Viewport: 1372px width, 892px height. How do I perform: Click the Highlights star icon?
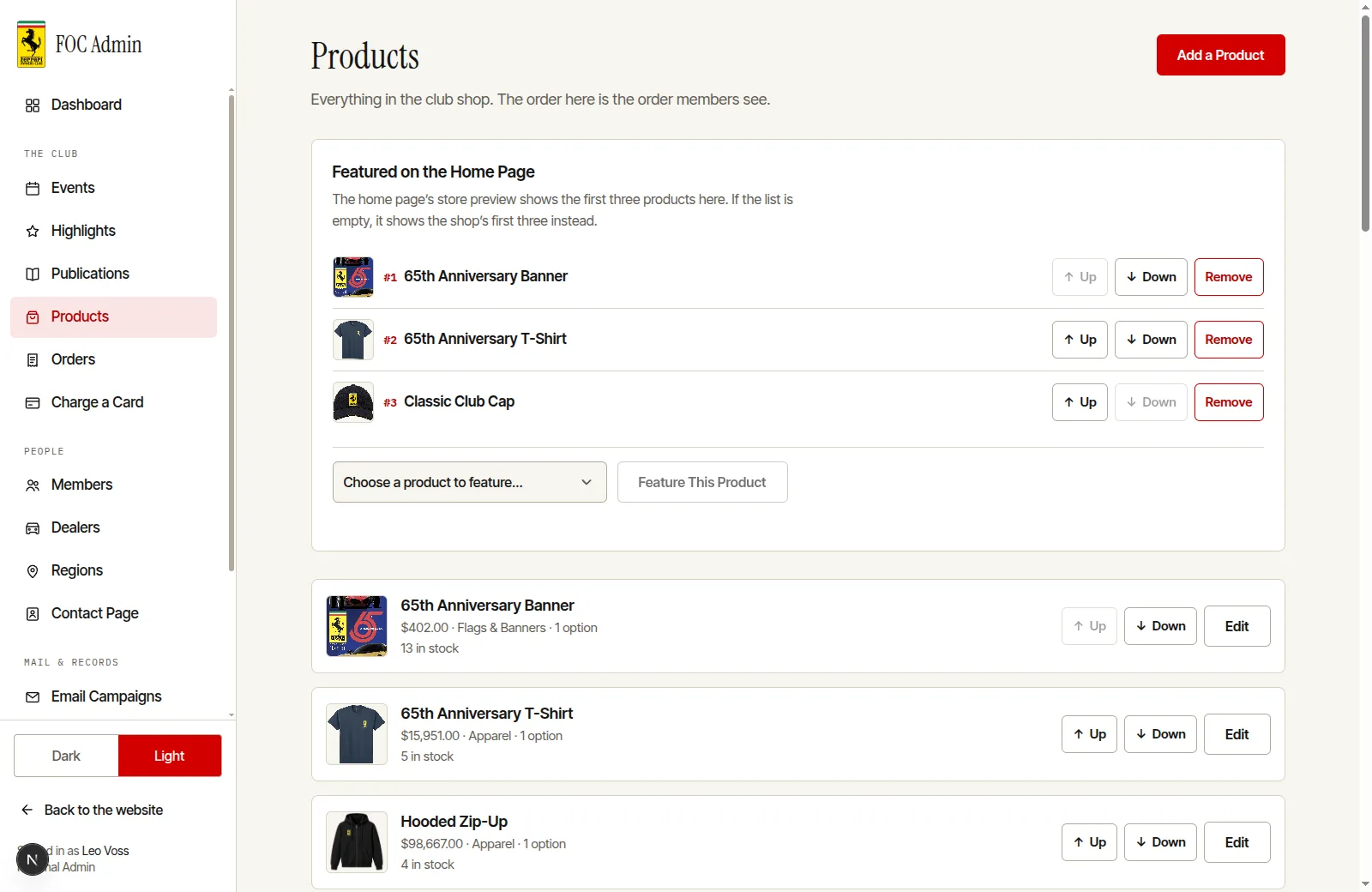point(33,232)
